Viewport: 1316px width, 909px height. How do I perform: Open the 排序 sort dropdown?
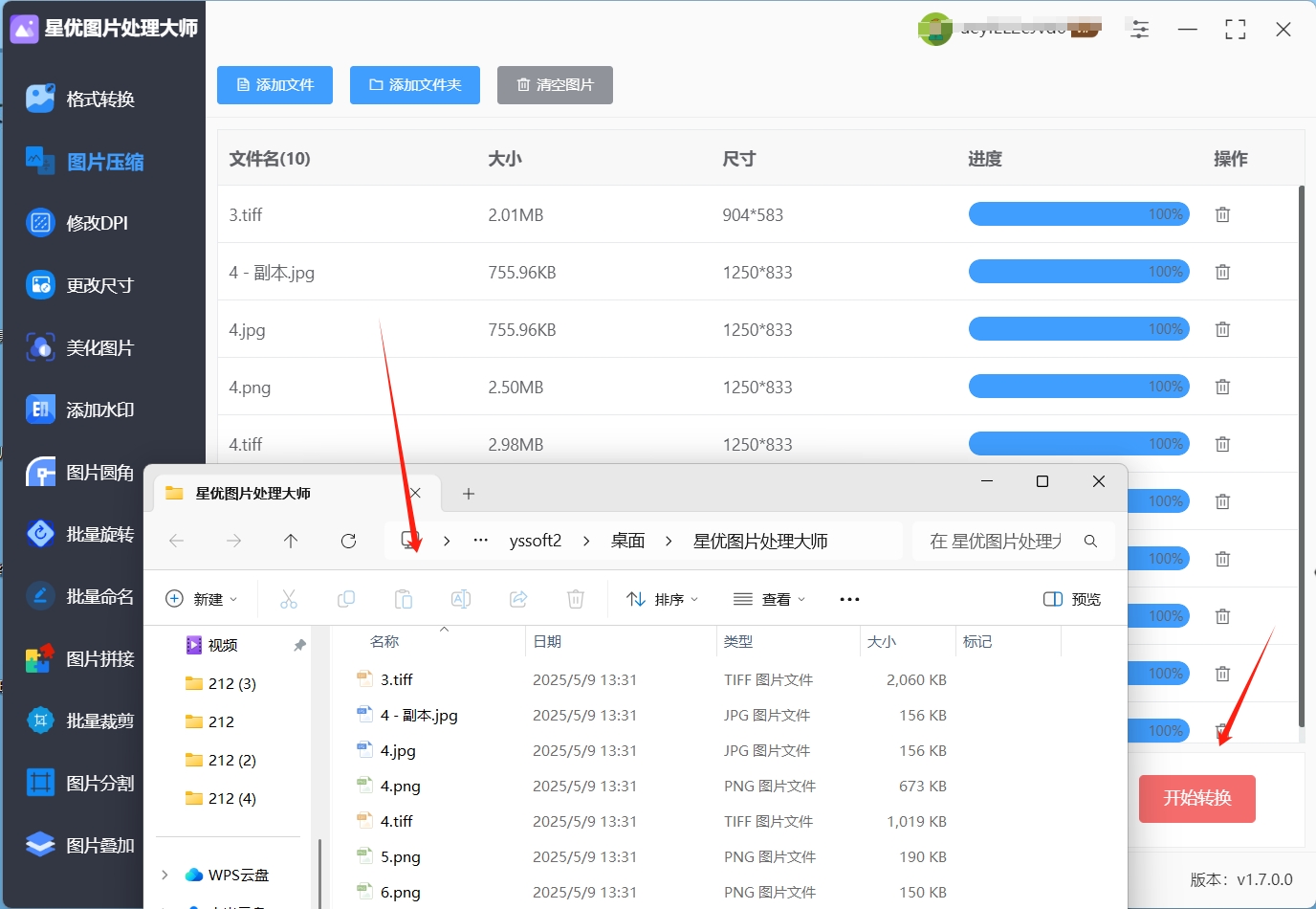pyautogui.click(x=663, y=599)
